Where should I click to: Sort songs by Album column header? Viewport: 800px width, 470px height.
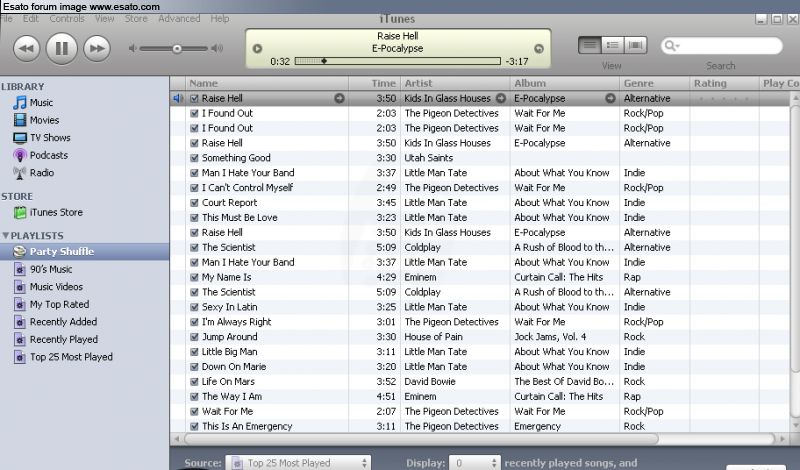click(565, 83)
